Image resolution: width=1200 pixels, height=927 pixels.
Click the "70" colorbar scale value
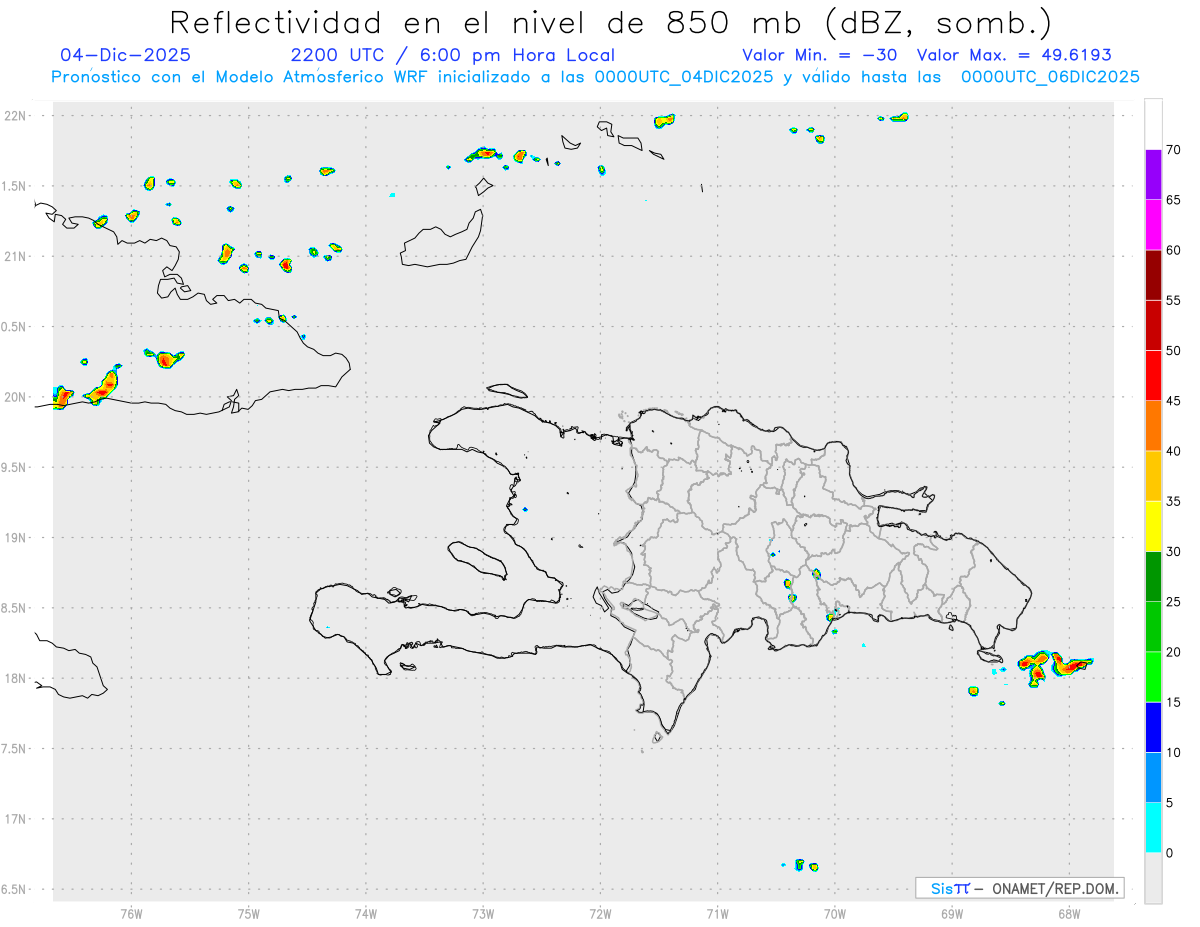[1173, 150]
